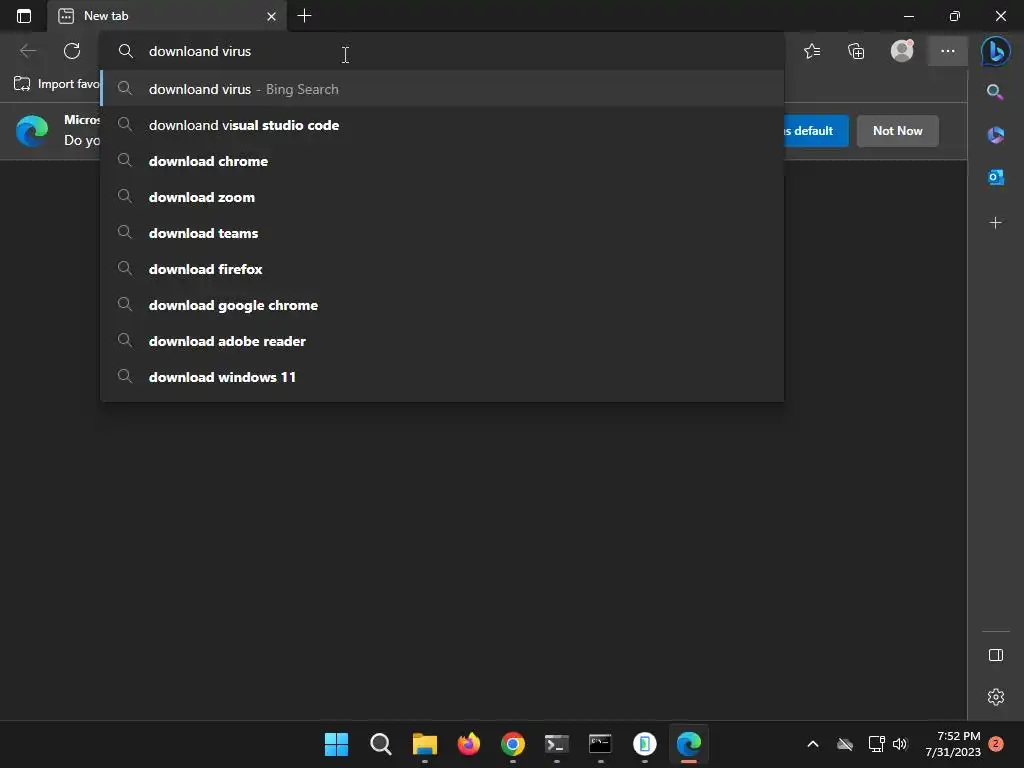Open the Favorites star icon

tap(812, 51)
